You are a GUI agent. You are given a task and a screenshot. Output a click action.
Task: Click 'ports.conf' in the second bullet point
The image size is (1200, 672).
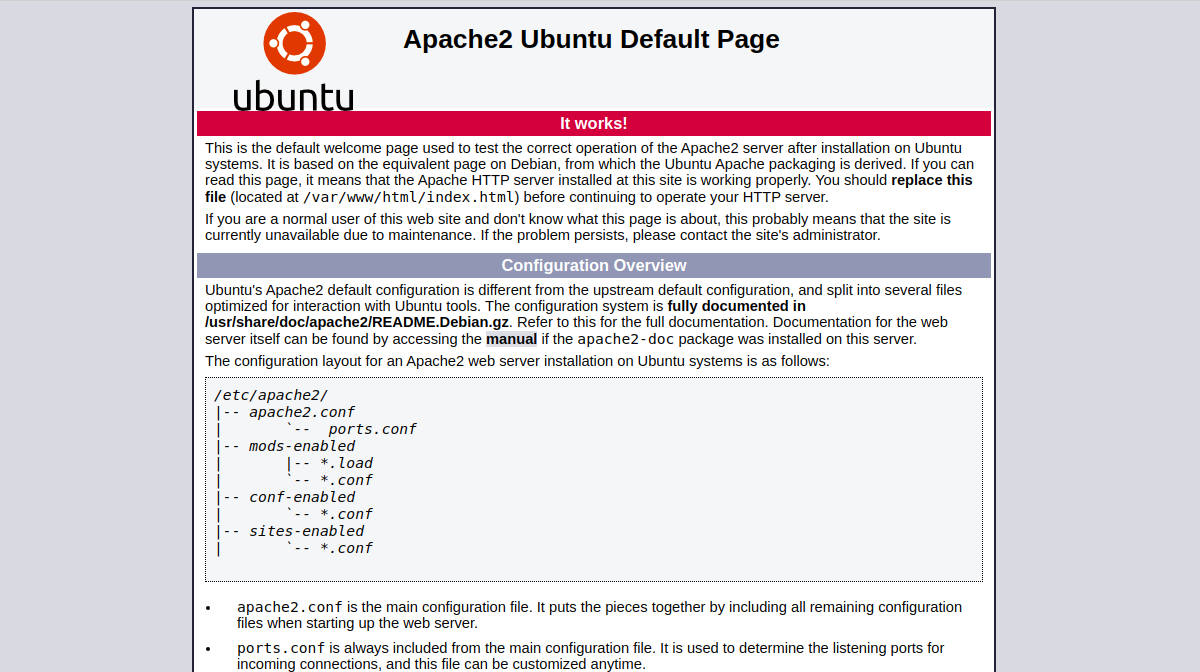click(x=281, y=648)
